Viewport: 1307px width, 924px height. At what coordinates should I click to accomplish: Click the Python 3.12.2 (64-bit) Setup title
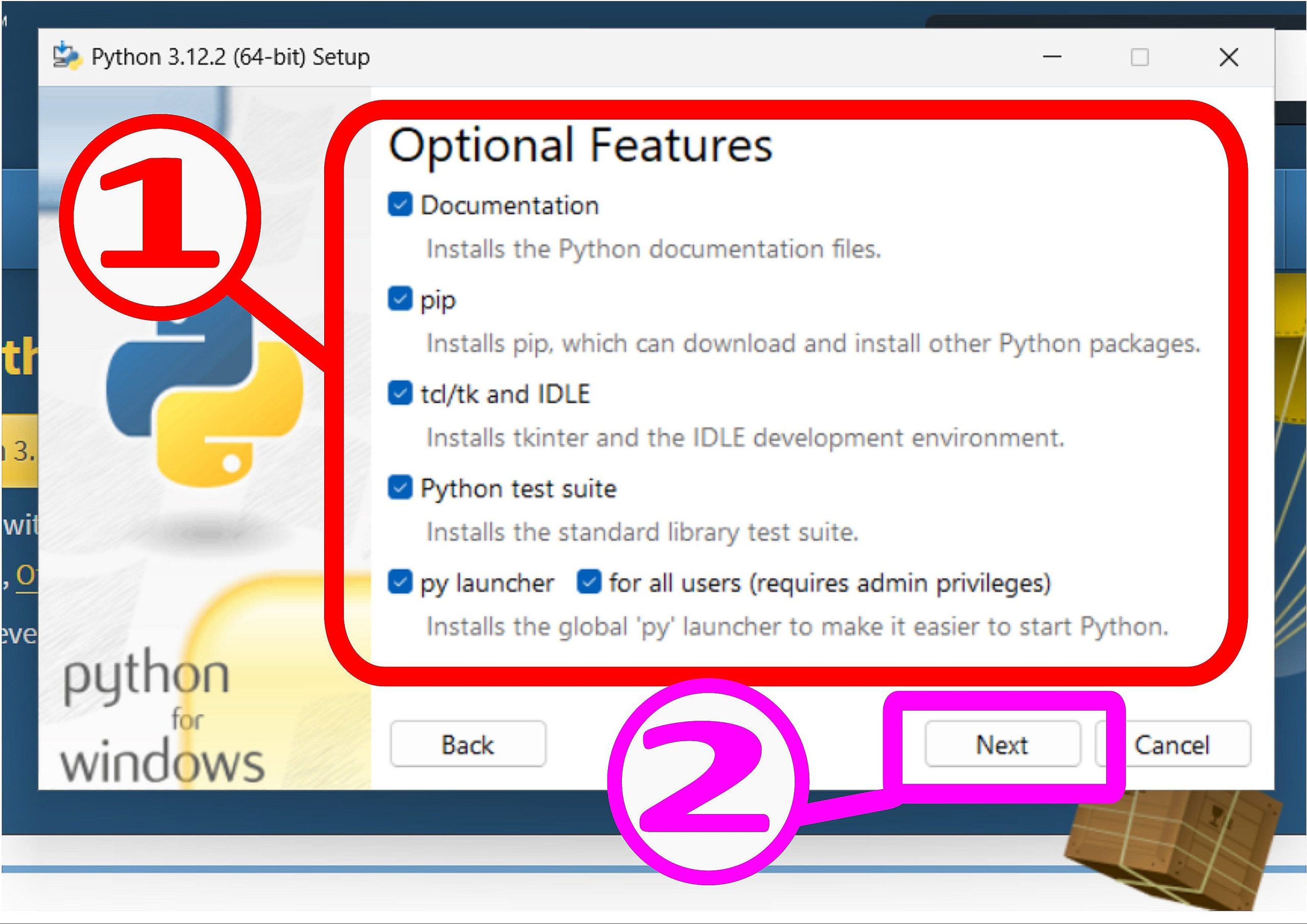231,57
